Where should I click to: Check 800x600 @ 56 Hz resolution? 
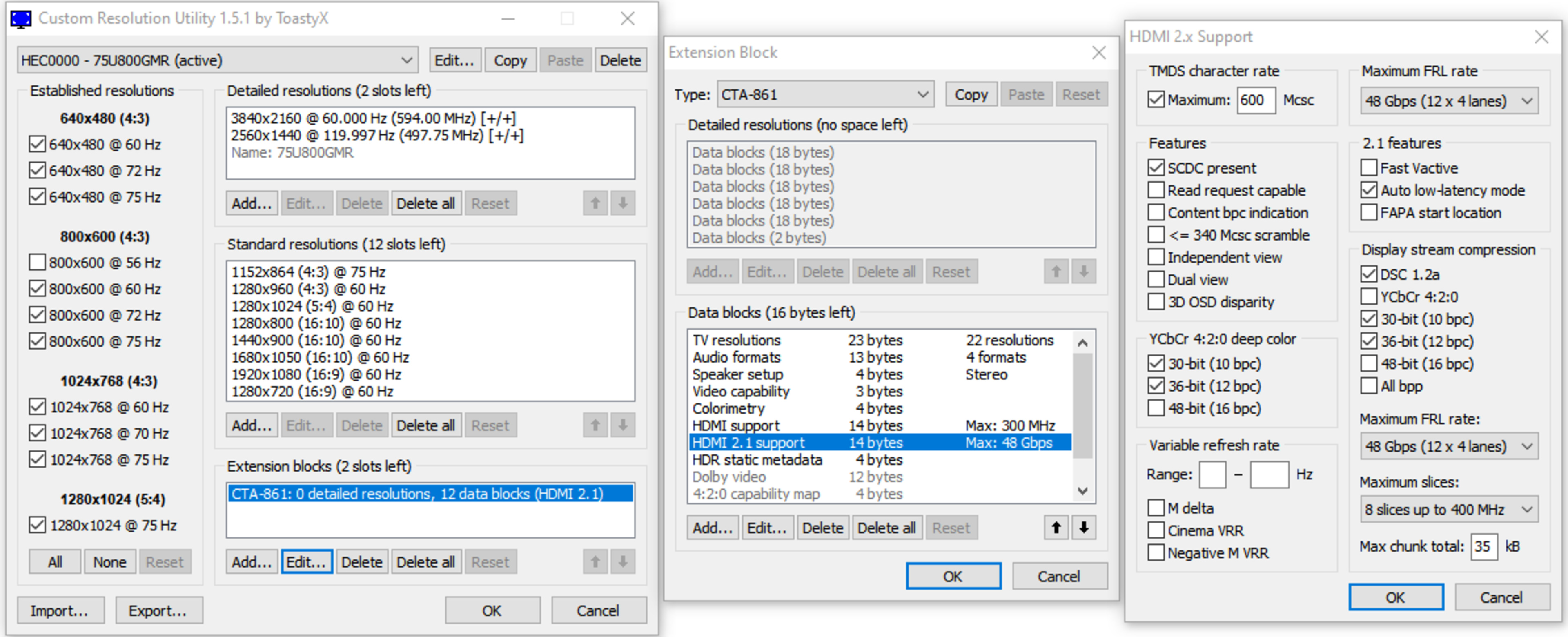(37, 263)
